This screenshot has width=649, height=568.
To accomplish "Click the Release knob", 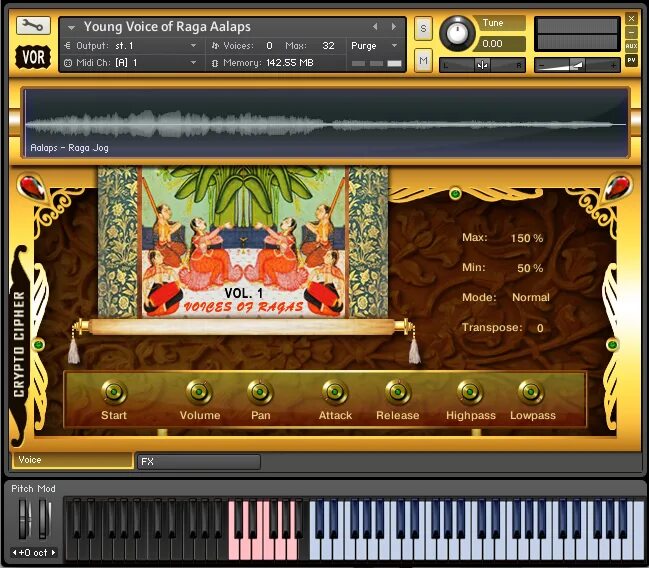I will click(x=398, y=392).
